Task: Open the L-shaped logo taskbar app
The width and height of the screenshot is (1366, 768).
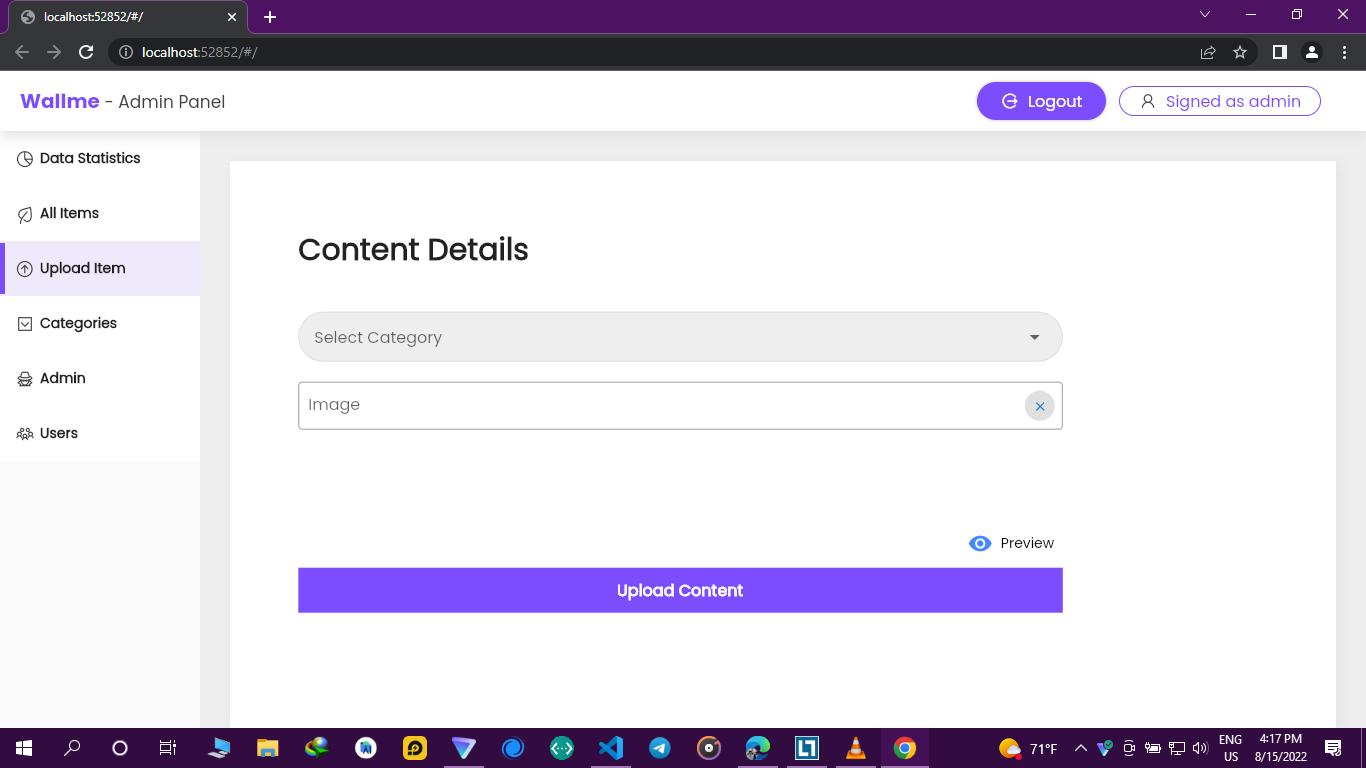Action: [807, 748]
